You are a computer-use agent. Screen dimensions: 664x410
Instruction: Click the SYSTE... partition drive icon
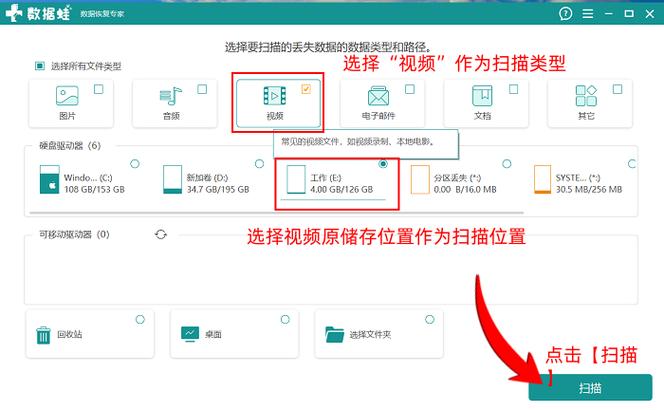(x=542, y=180)
